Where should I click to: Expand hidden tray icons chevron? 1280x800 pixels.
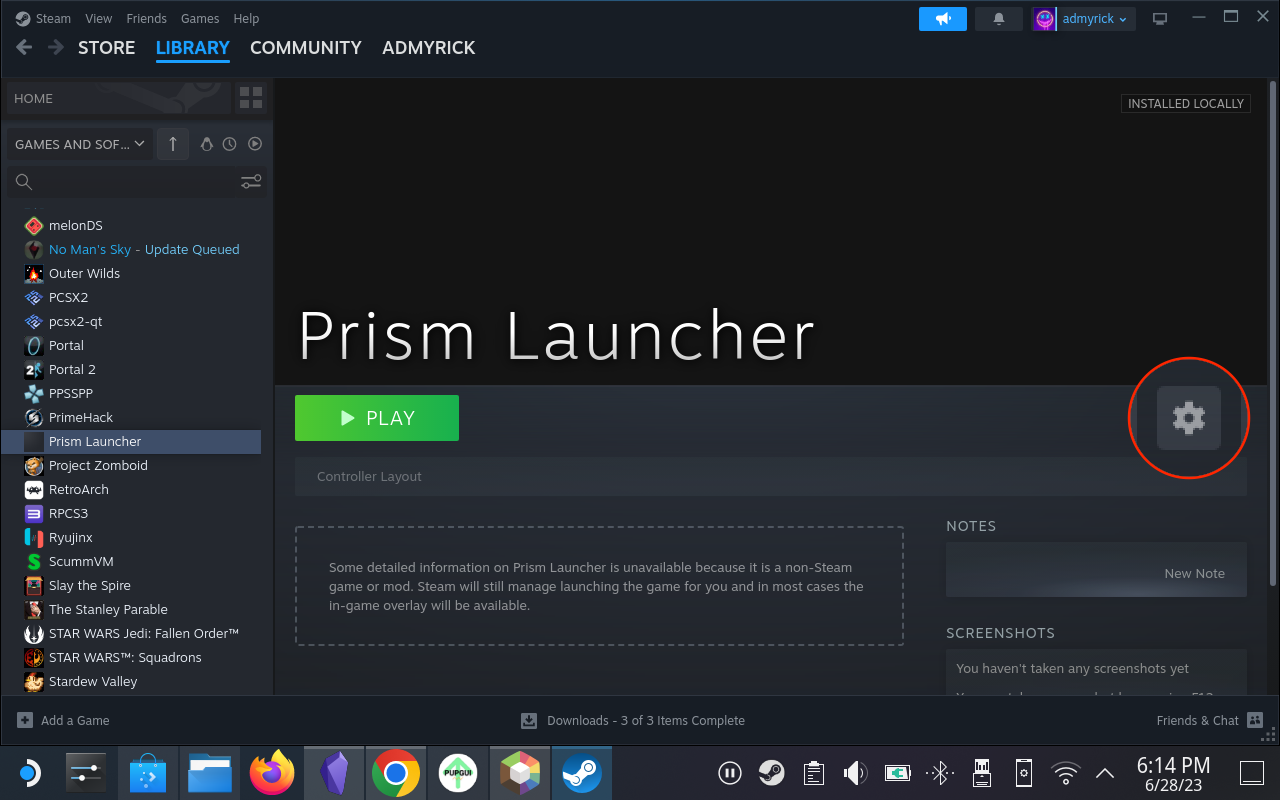tap(1104, 772)
